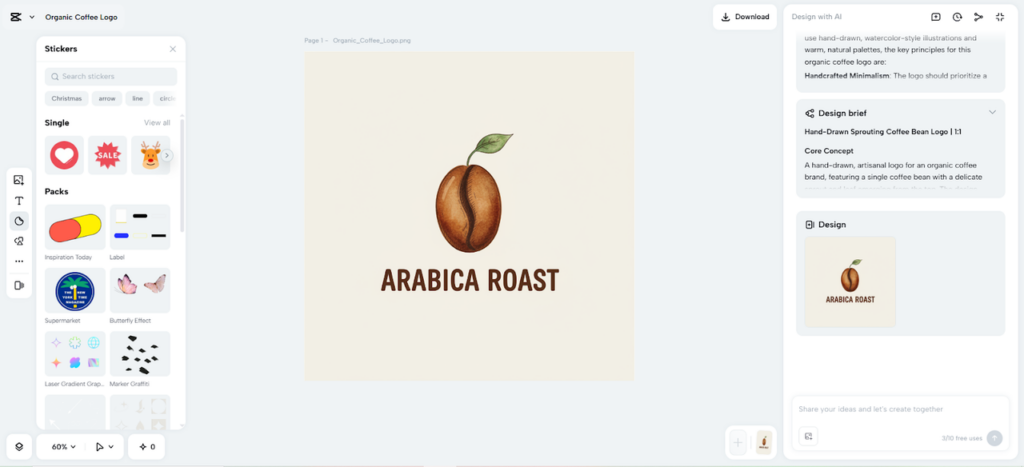Collapse the Design with AI panel
1024x467 pixels.
pyautogui.click(x=1000, y=17)
